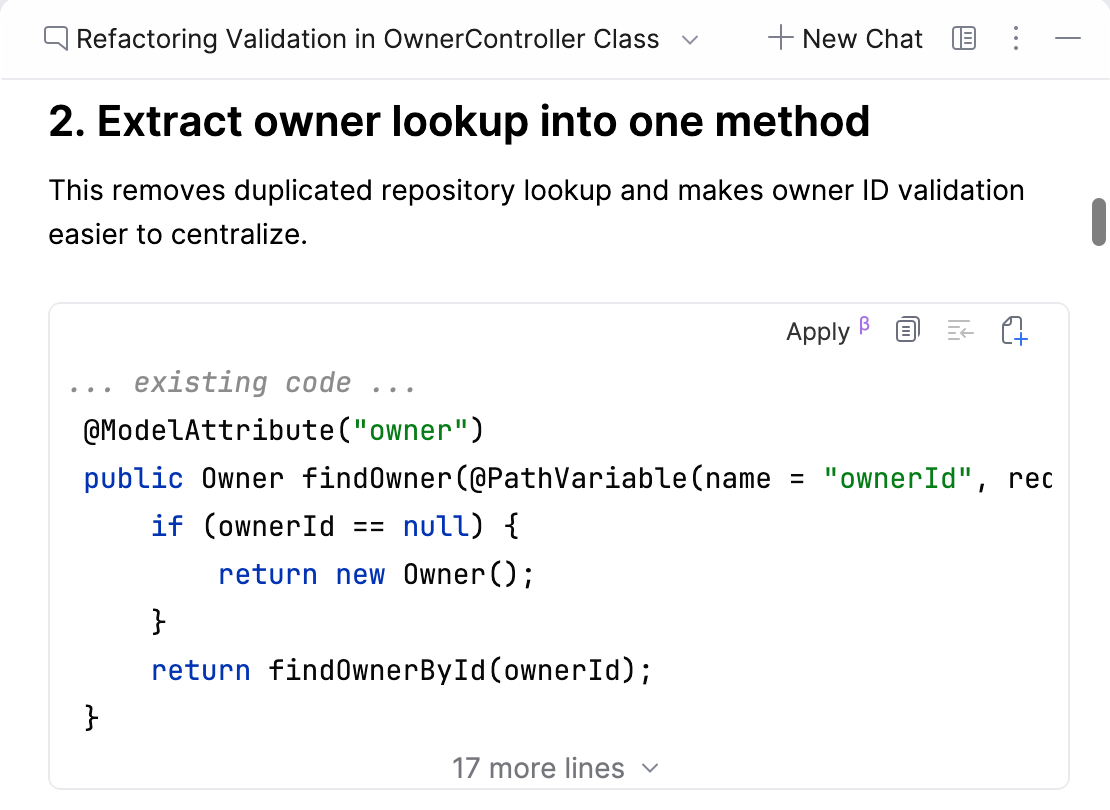Copy the code snippet to clipboard

coord(908,330)
